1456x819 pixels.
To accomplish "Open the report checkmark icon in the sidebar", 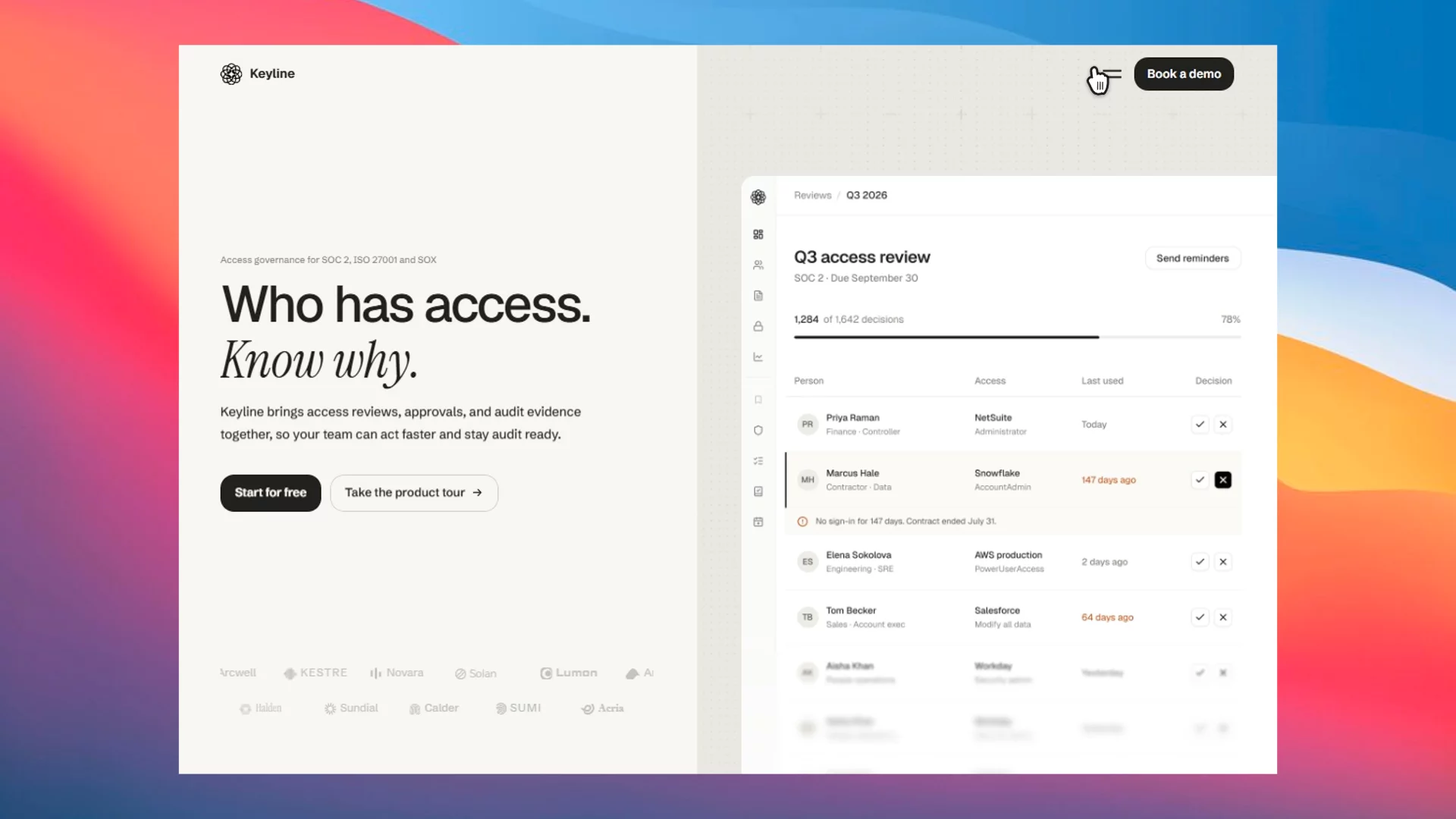I will point(758,491).
